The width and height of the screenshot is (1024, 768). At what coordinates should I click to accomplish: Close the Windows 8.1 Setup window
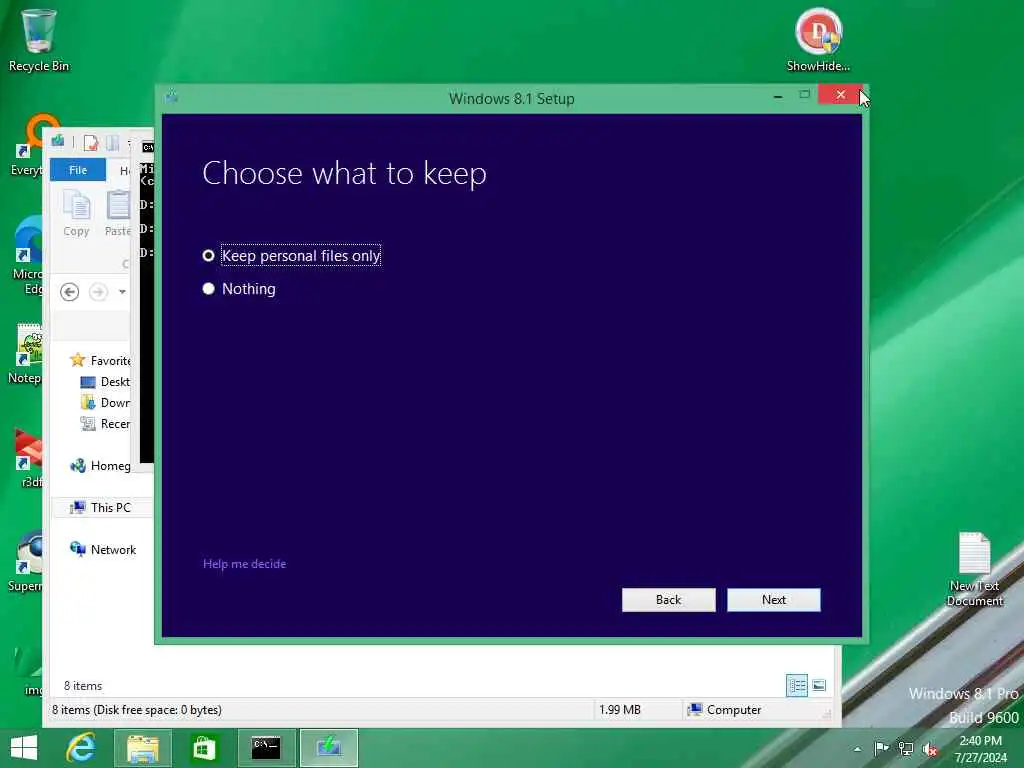tap(840, 95)
